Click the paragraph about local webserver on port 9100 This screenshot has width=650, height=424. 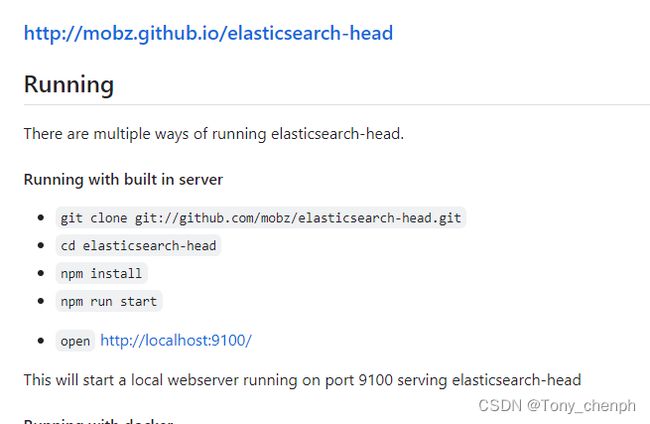click(x=302, y=380)
